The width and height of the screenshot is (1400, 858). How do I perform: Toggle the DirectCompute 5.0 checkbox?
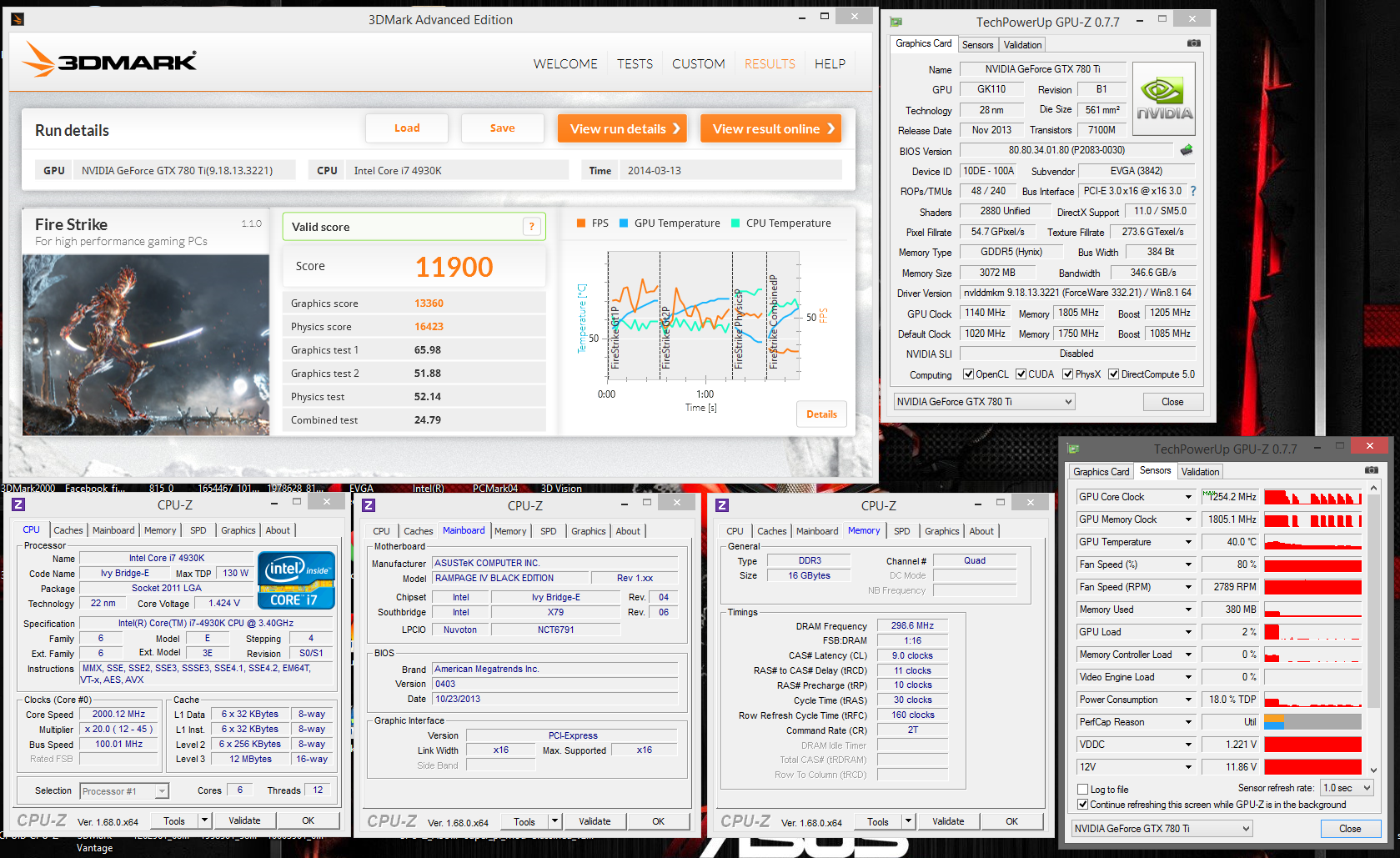tap(1114, 374)
